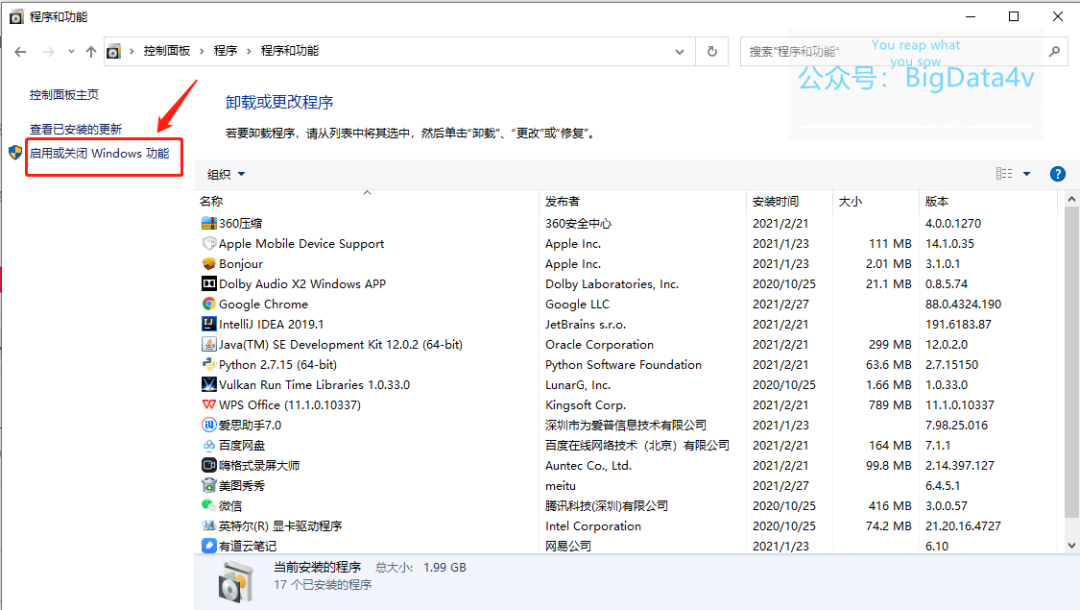Click 程序 in the breadcrumb
Viewport: 1080px width, 610px height.
[x=225, y=52]
